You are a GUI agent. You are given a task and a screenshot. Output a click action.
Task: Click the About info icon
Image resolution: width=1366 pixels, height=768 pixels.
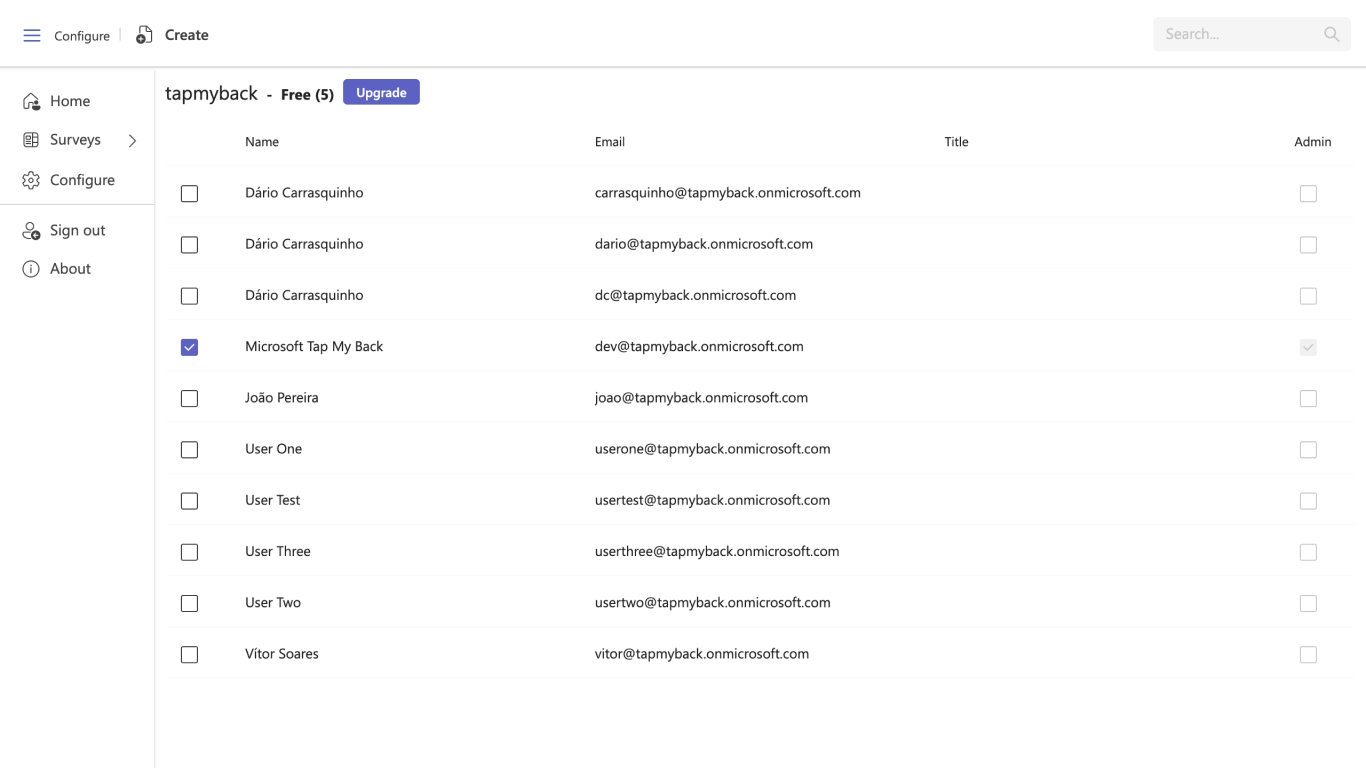[x=31, y=269]
